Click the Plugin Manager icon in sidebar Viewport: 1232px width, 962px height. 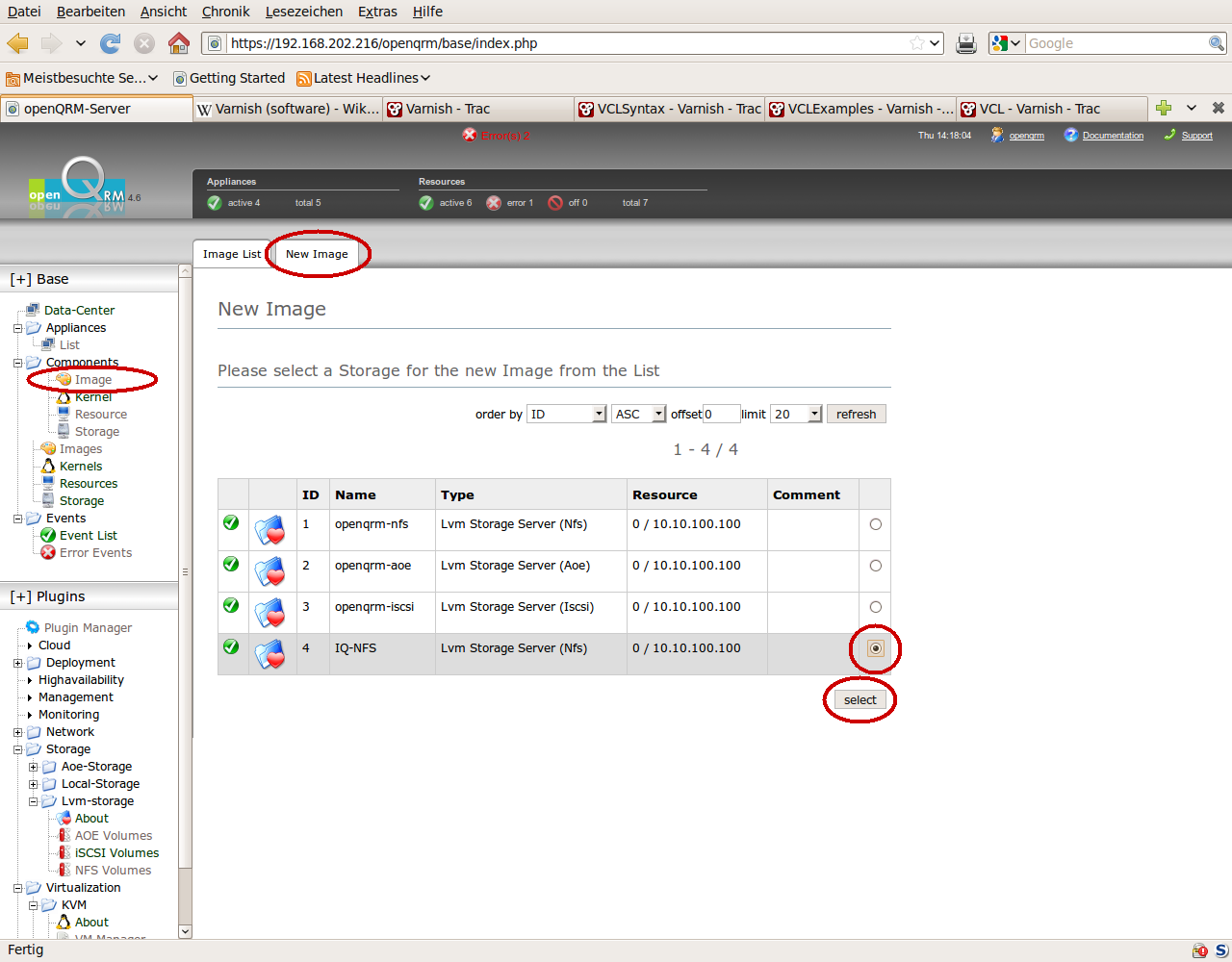(x=32, y=627)
